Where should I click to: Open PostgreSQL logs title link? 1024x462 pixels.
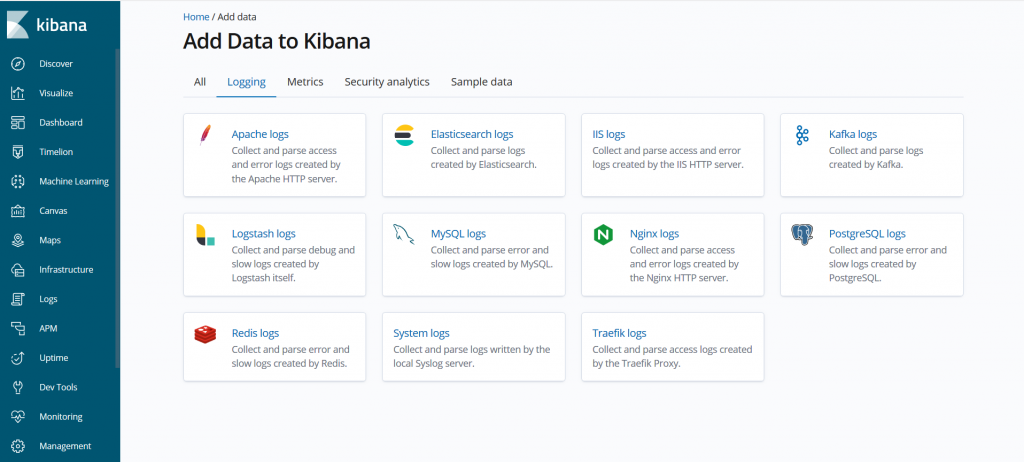867,233
